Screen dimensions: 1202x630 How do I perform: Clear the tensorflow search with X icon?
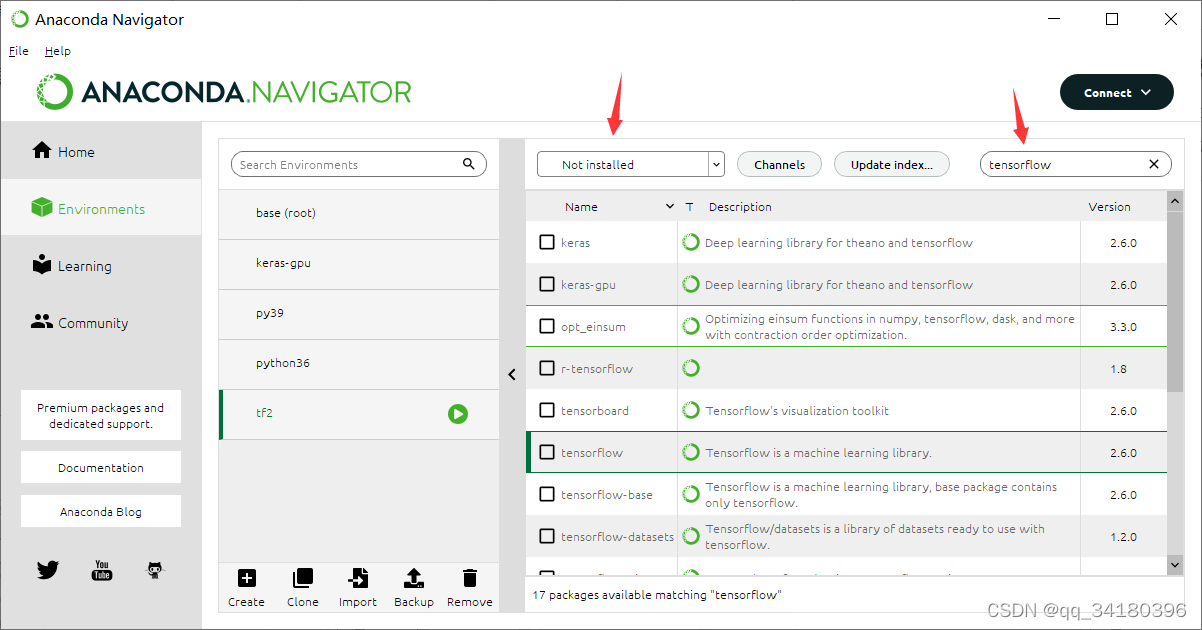pyautogui.click(x=1154, y=164)
